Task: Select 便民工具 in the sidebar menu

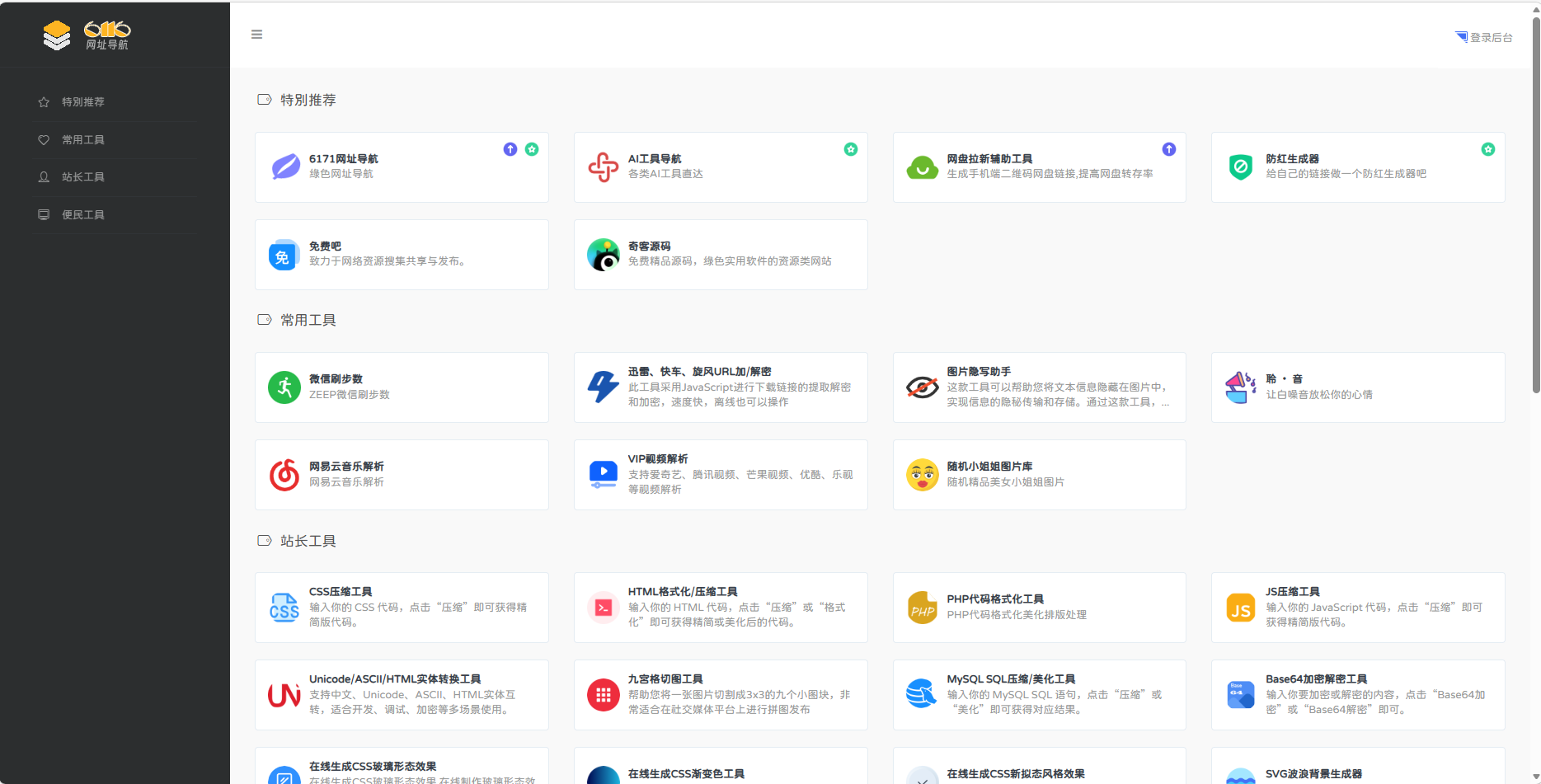Action: [x=82, y=214]
